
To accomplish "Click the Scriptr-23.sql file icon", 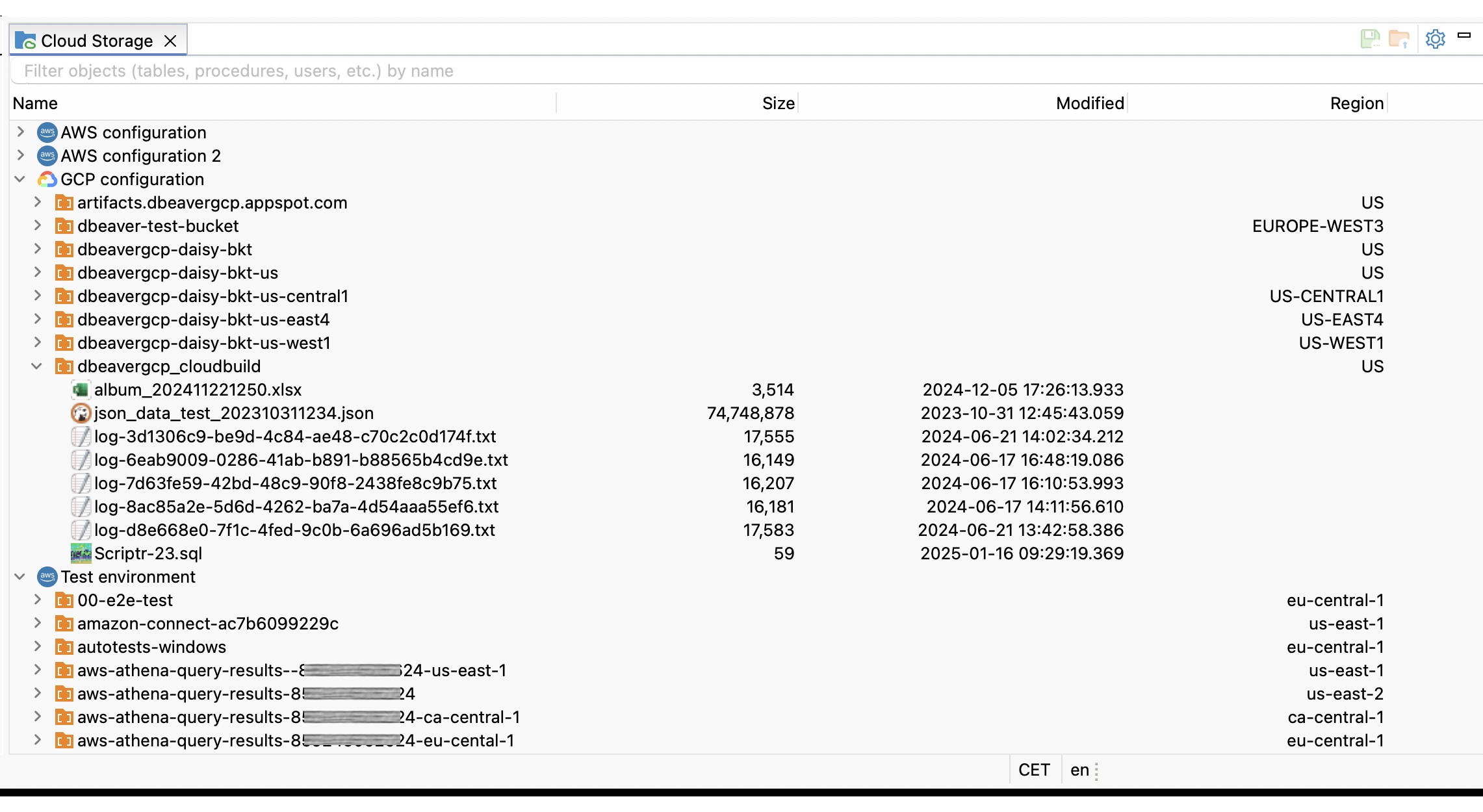I will point(81,553).
